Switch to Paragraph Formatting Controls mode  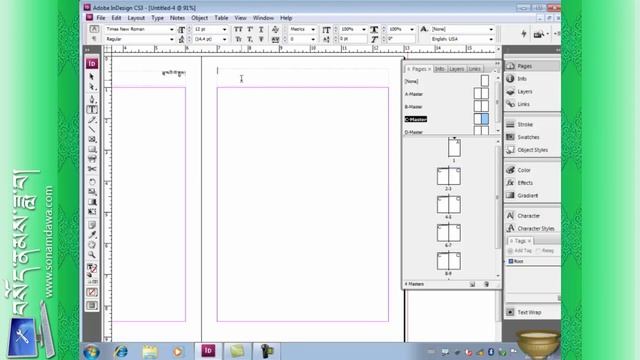point(94,39)
